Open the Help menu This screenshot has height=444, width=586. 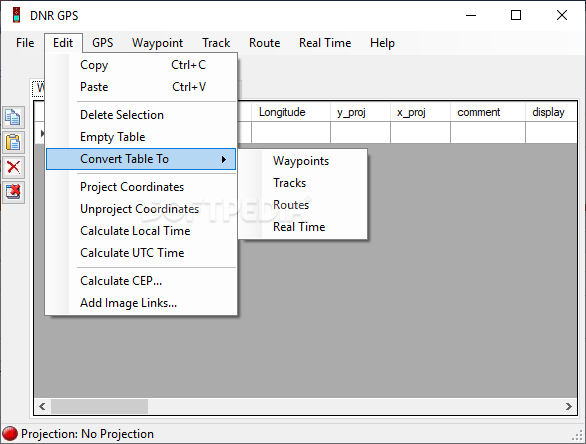pos(382,43)
